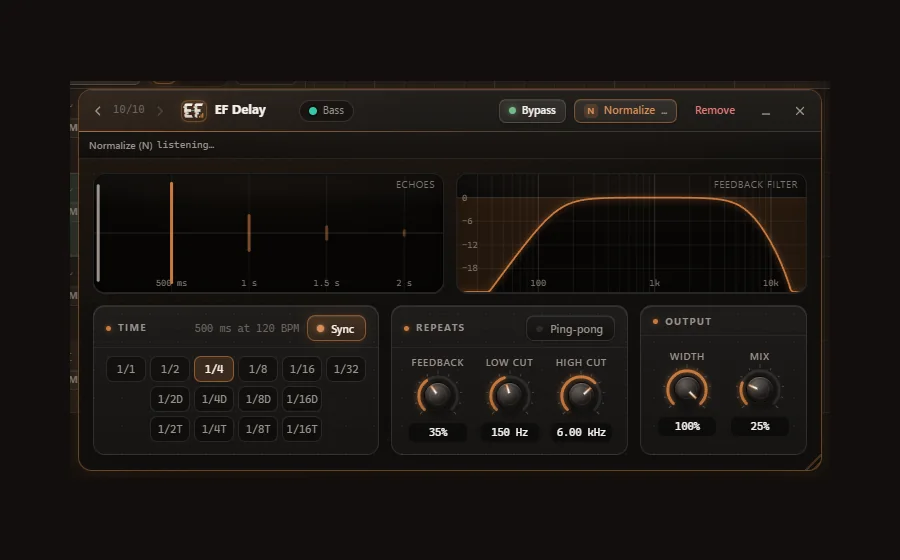Click the 1.5 s echo bar
900x560 pixels.
pyautogui.click(x=327, y=233)
